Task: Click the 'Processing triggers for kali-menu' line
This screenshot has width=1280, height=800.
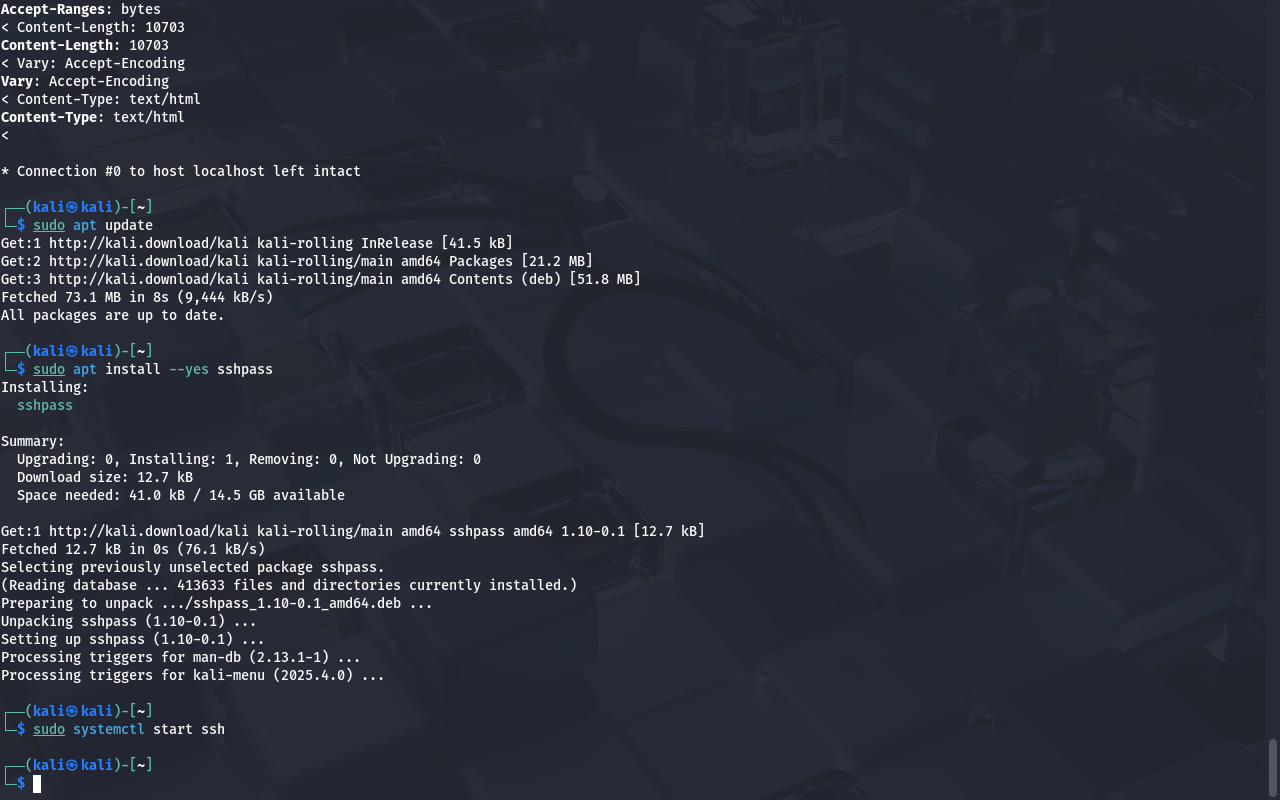Action: pos(193,675)
